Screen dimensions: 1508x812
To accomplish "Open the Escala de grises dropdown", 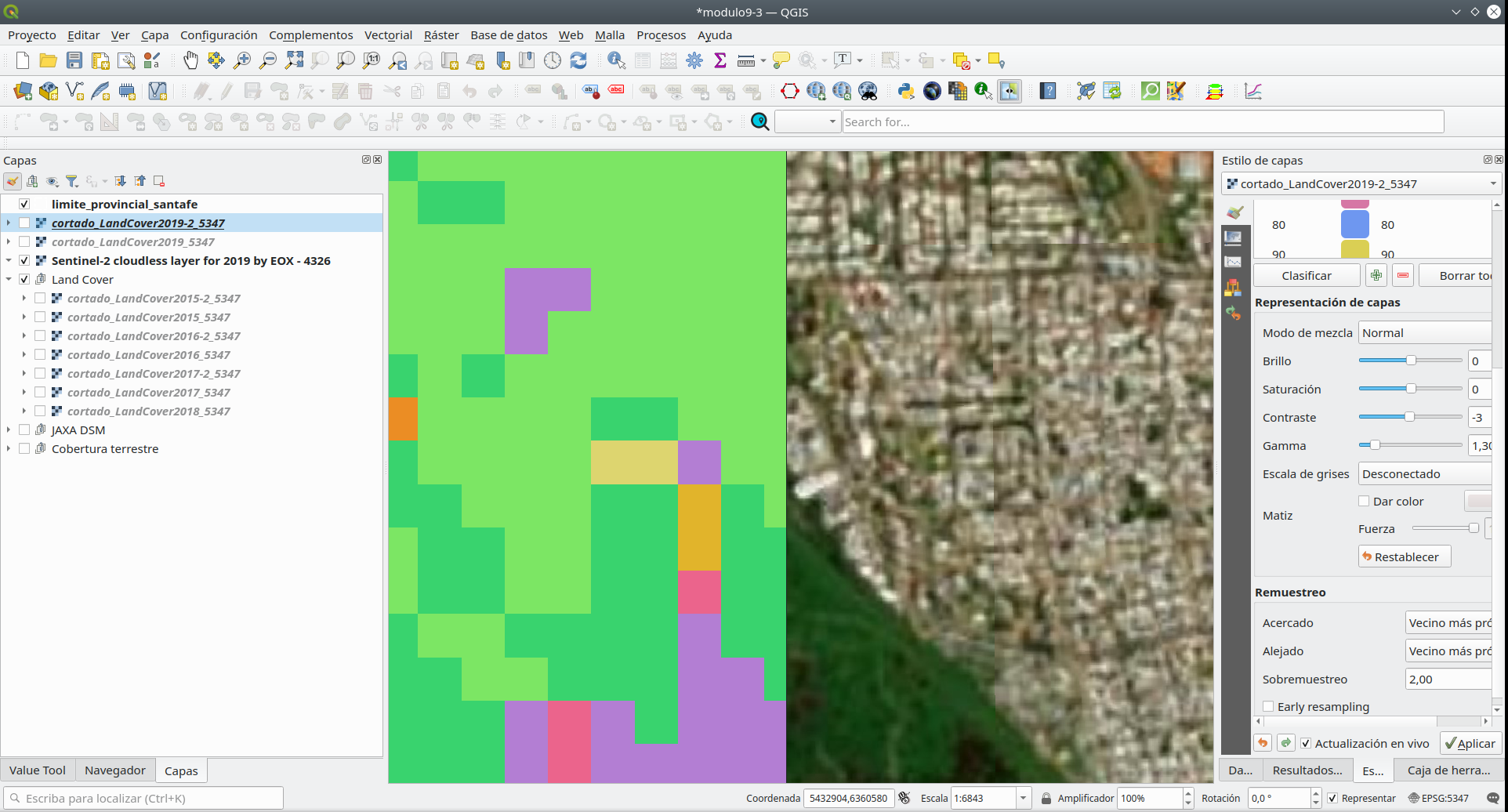I will pyautogui.click(x=1425, y=473).
